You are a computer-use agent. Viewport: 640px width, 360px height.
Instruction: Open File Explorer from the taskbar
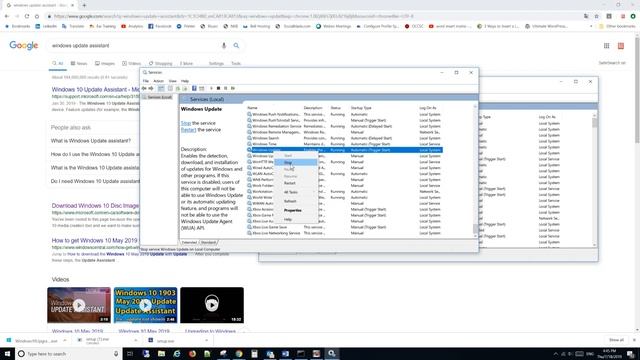162,353
